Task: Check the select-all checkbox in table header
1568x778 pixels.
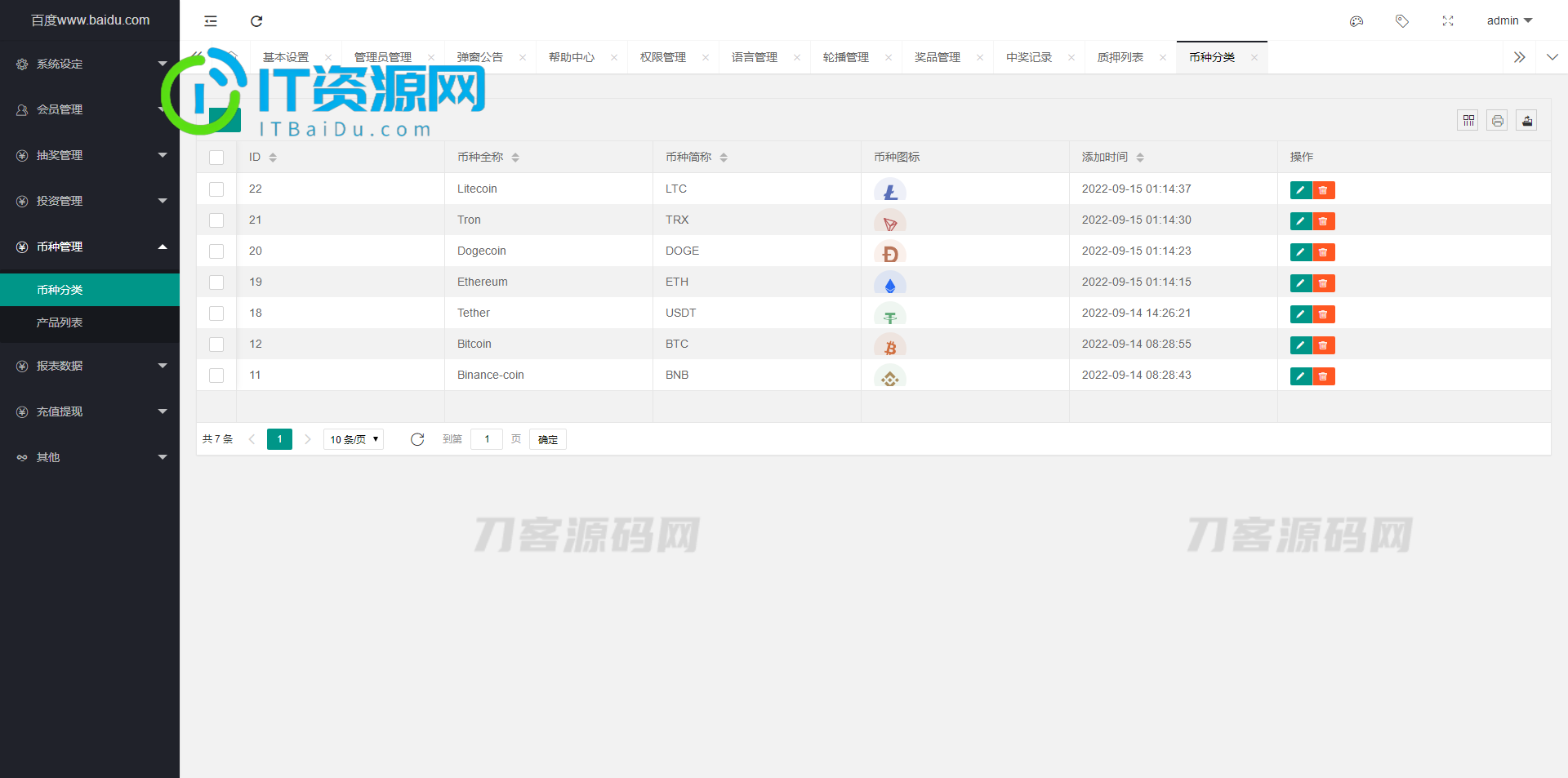Action: tap(216, 158)
